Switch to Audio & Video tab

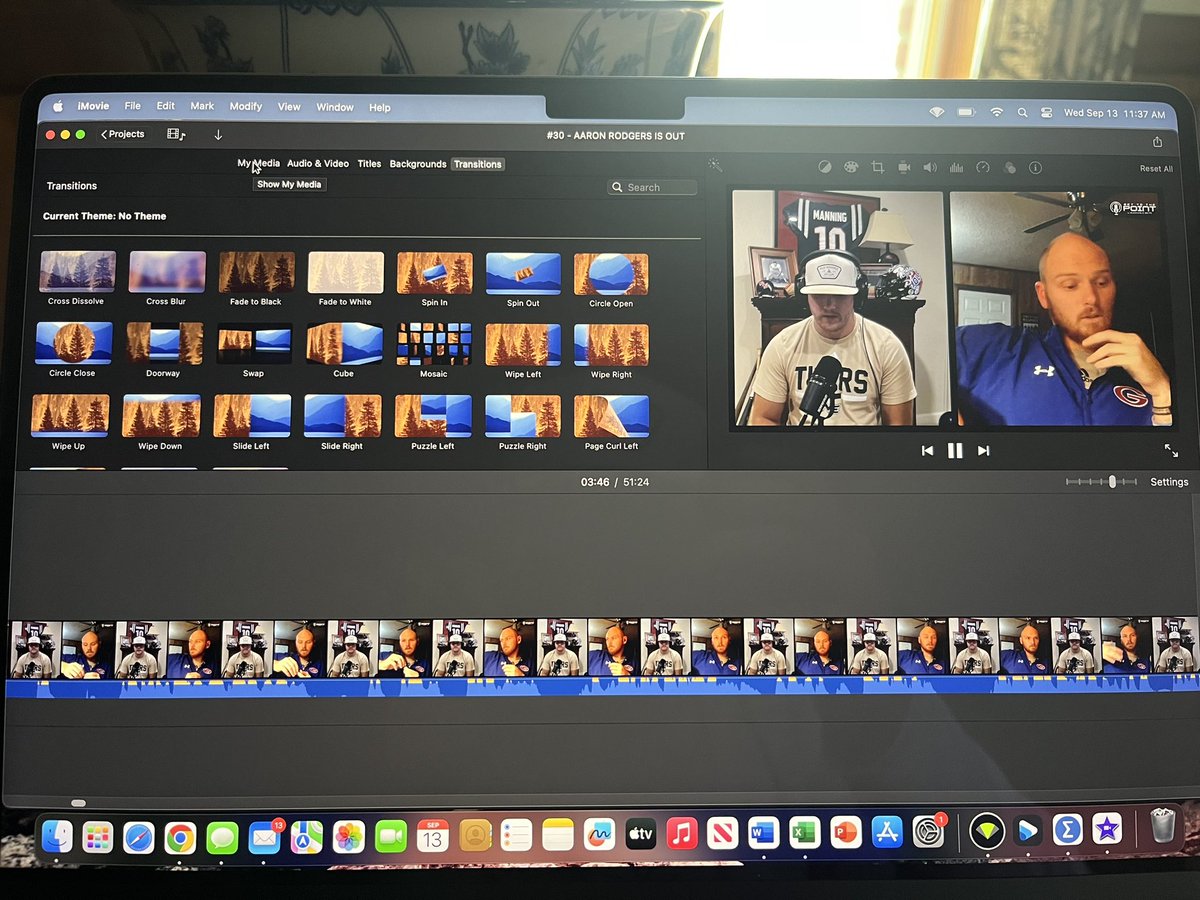(x=318, y=163)
